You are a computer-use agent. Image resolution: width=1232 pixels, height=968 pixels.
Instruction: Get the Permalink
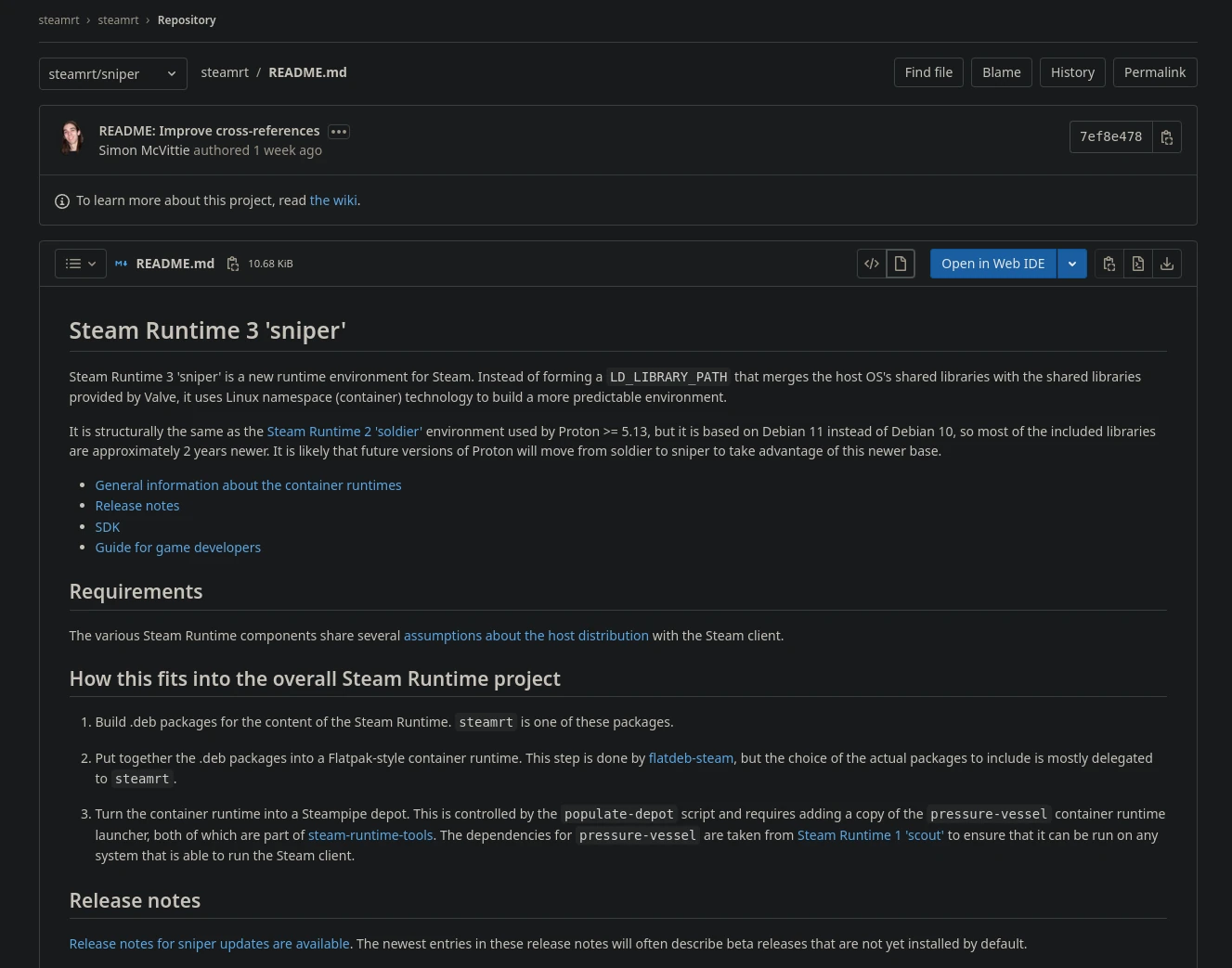point(1155,72)
